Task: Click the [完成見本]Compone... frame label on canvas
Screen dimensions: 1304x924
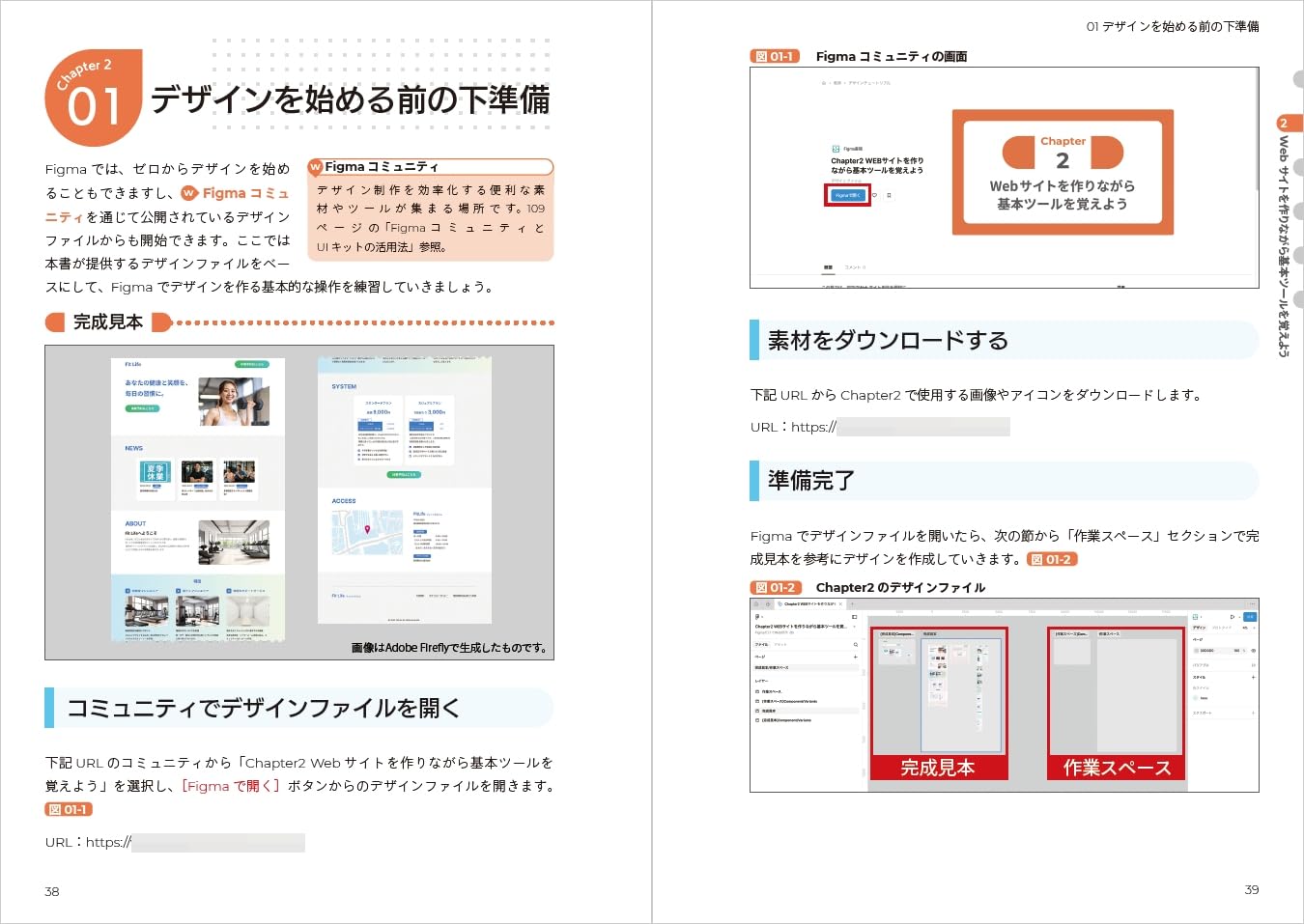Action: click(896, 634)
